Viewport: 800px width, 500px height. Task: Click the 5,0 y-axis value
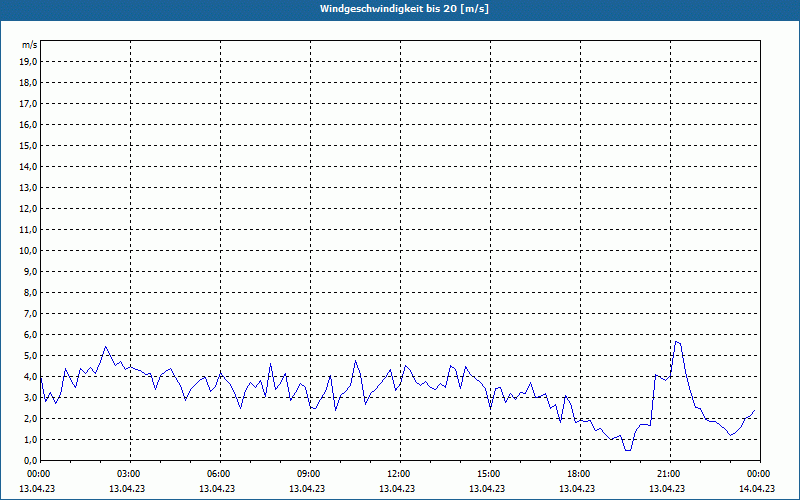click(x=31, y=356)
